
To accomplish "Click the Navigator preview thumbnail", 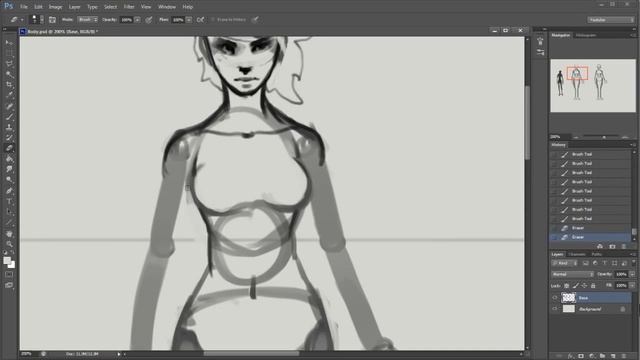I will (593, 85).
